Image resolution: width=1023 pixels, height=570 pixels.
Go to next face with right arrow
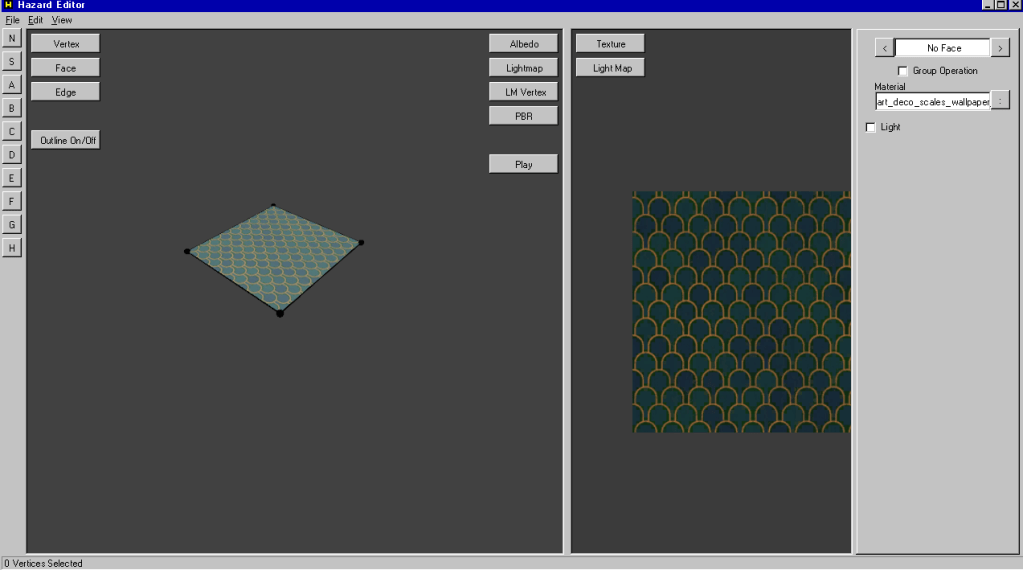(x=1000, y=48)
